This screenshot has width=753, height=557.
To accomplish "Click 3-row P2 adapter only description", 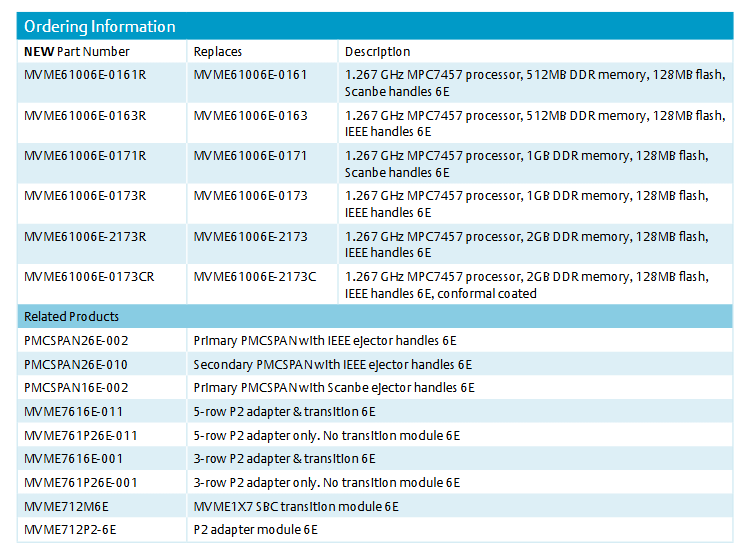I will [x=327, y=483].
